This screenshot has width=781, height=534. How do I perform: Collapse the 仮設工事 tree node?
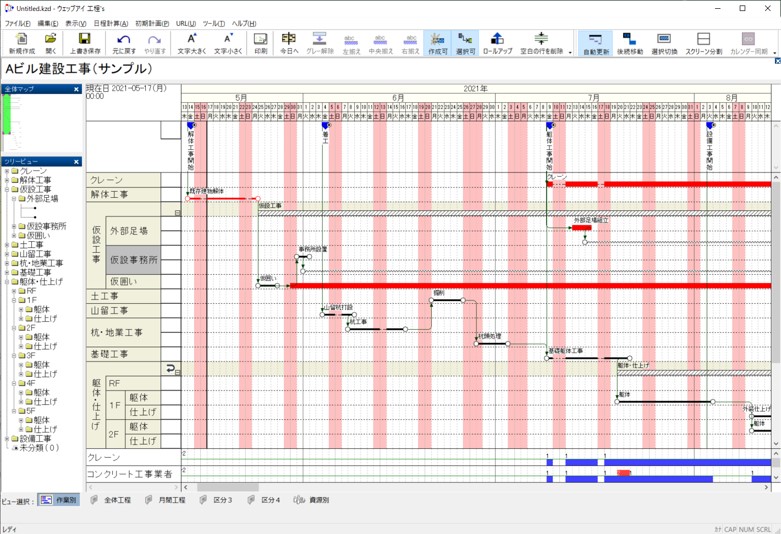point(6,189)
